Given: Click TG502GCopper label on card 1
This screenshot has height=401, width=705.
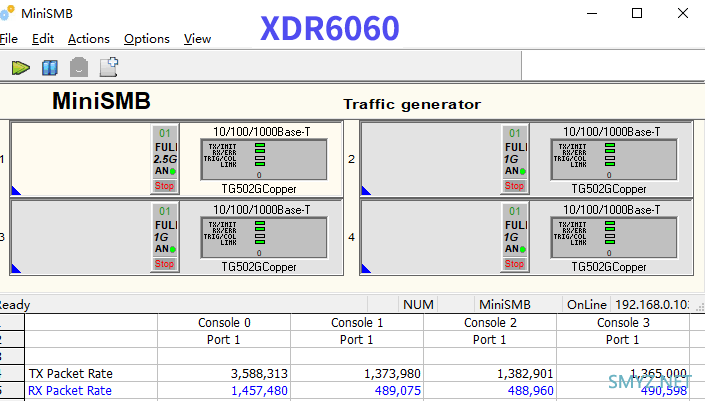Looking at the screenshot, I should coord(259,189).
